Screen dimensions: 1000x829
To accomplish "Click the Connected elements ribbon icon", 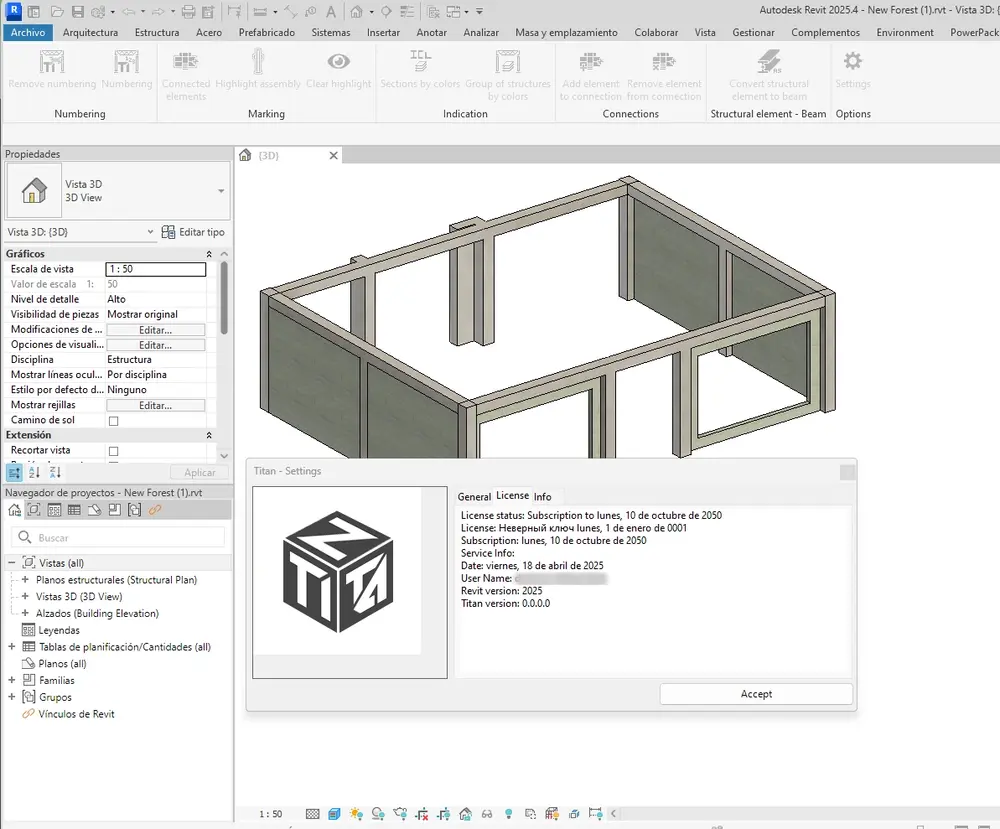I will (x=186, y=62).
